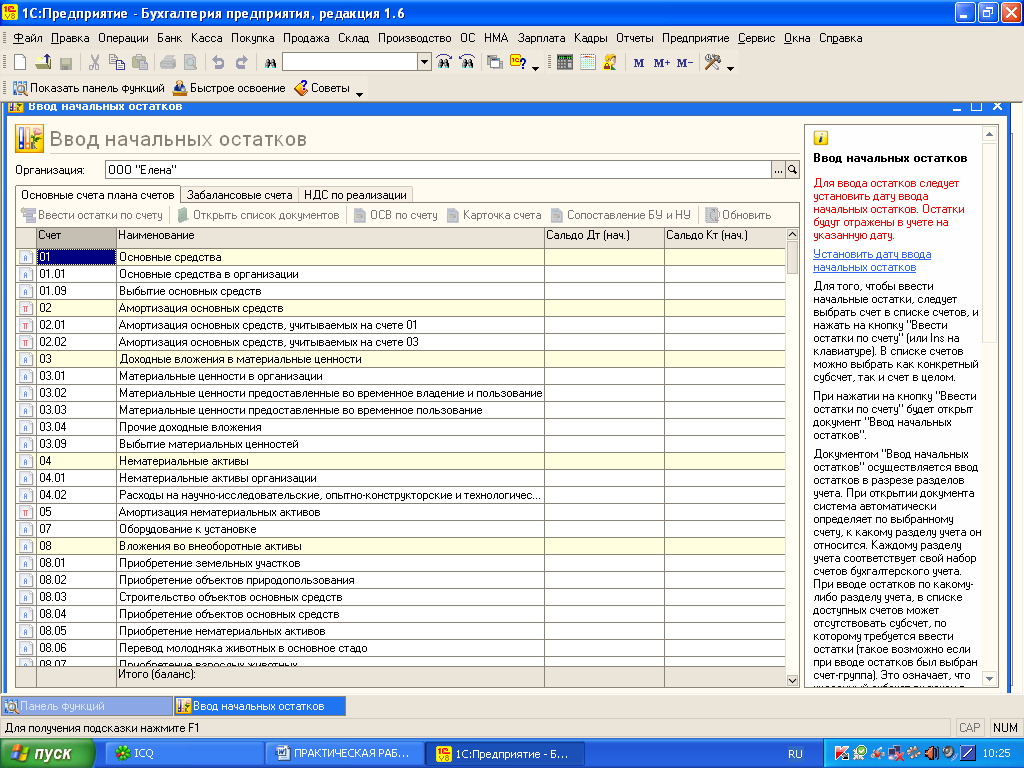Viewport: 1024px width, 768px height.
Task: Click the Панель функций window tab at bottom
Action: pyautogui.click(x=87, y=706)
